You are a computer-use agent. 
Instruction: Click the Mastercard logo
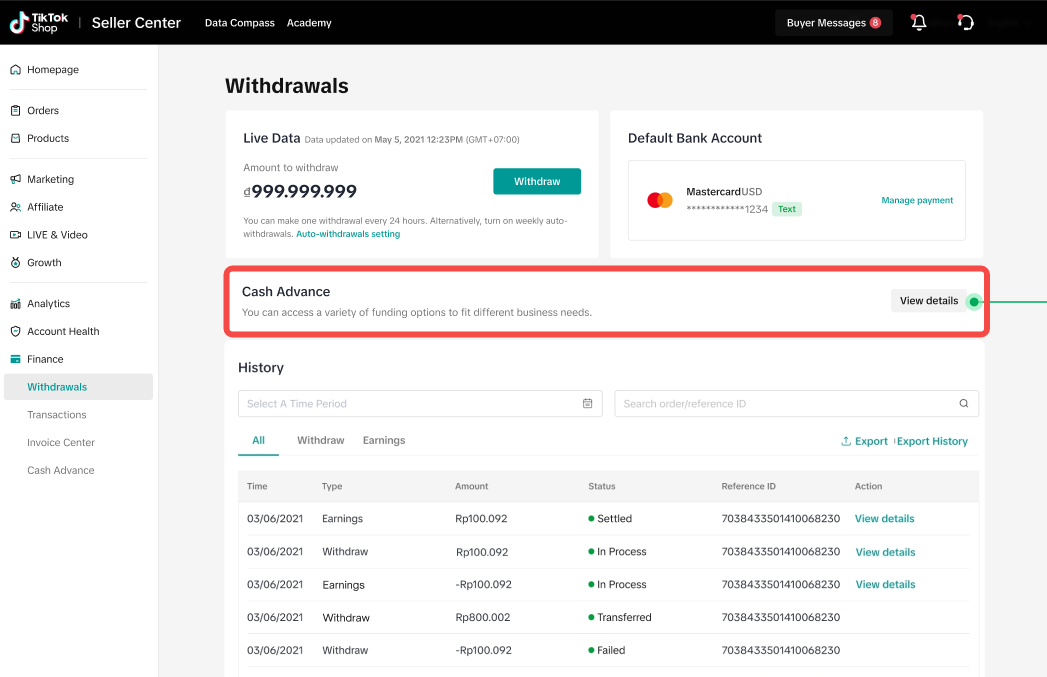pyautogui.click(x=660, y=200)
